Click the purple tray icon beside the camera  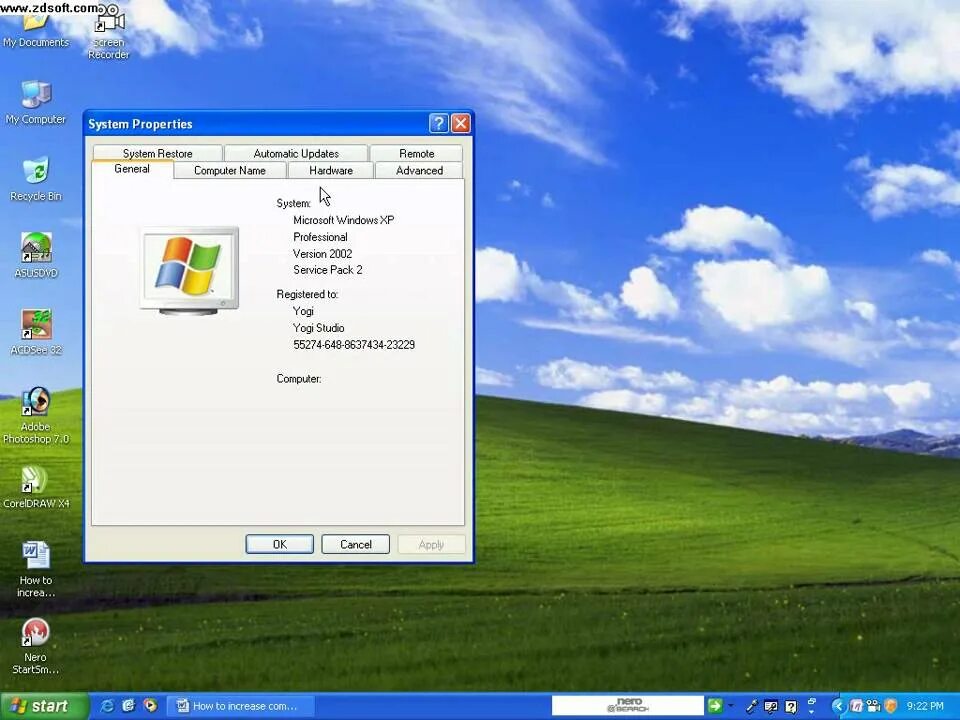[856, 706]
